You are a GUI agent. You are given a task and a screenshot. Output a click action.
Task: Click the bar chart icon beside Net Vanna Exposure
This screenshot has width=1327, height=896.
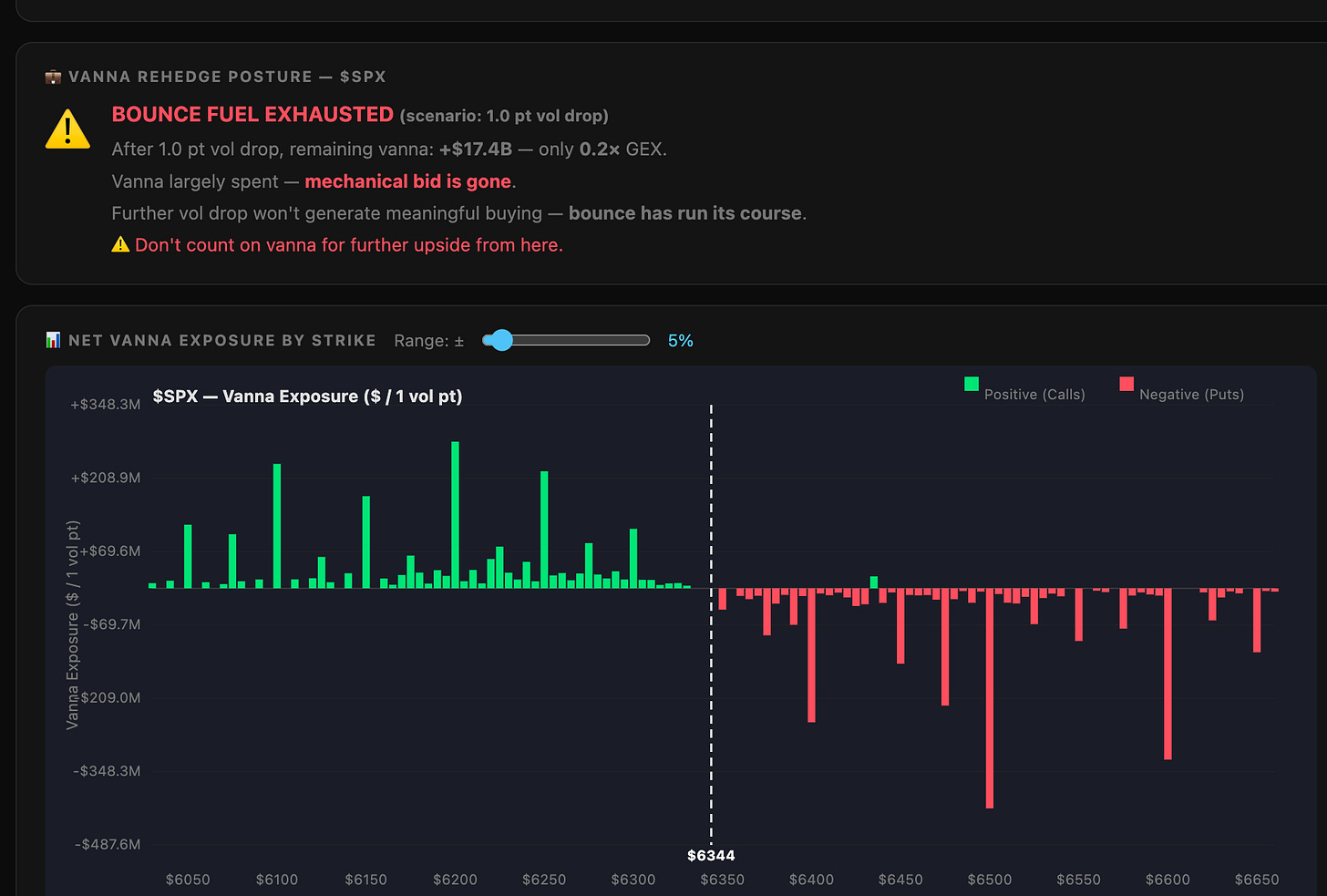click(x=53, y=340)
